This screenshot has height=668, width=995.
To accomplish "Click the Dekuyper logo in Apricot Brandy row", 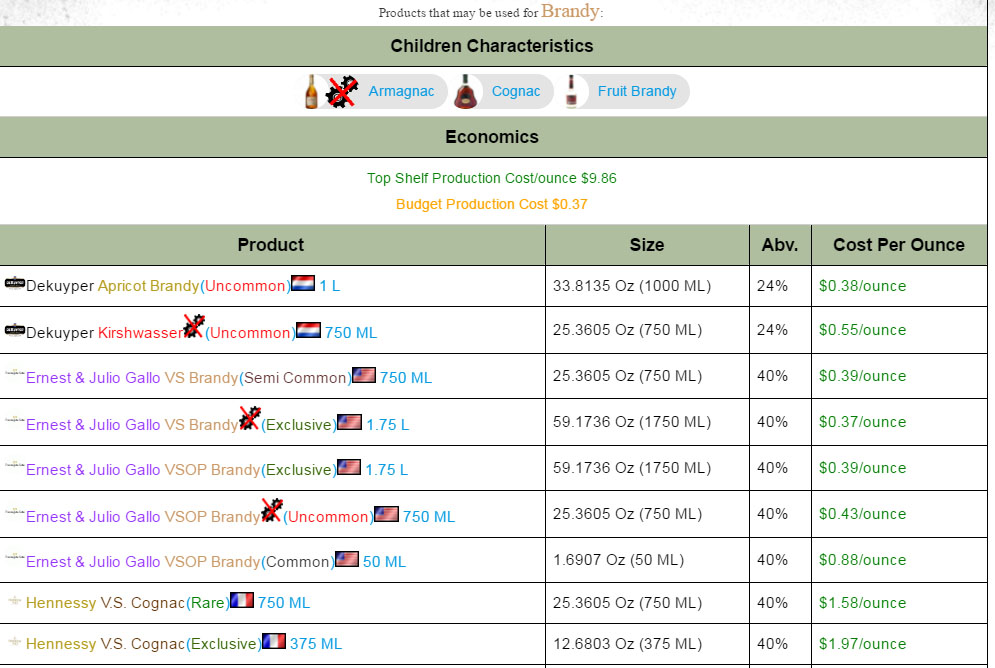I will coord(15,284).
